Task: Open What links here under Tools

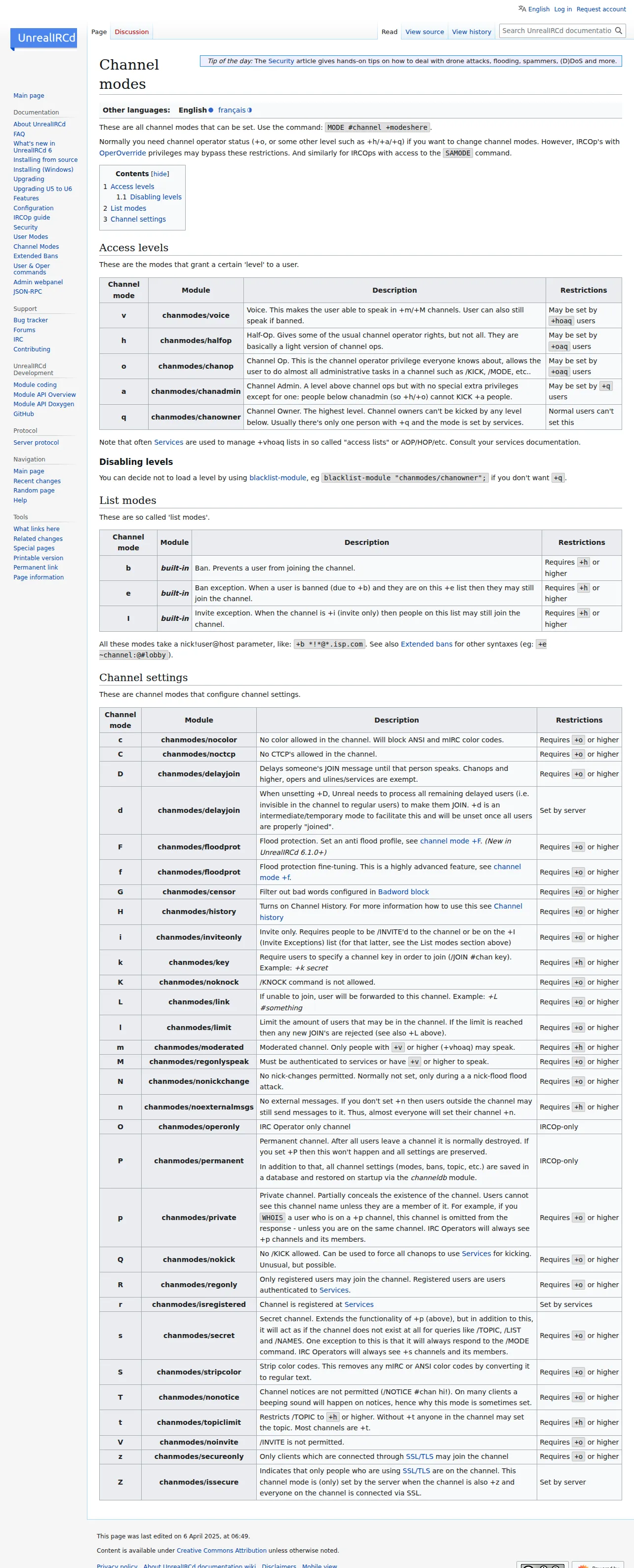Action: click(x=37, y=529)
